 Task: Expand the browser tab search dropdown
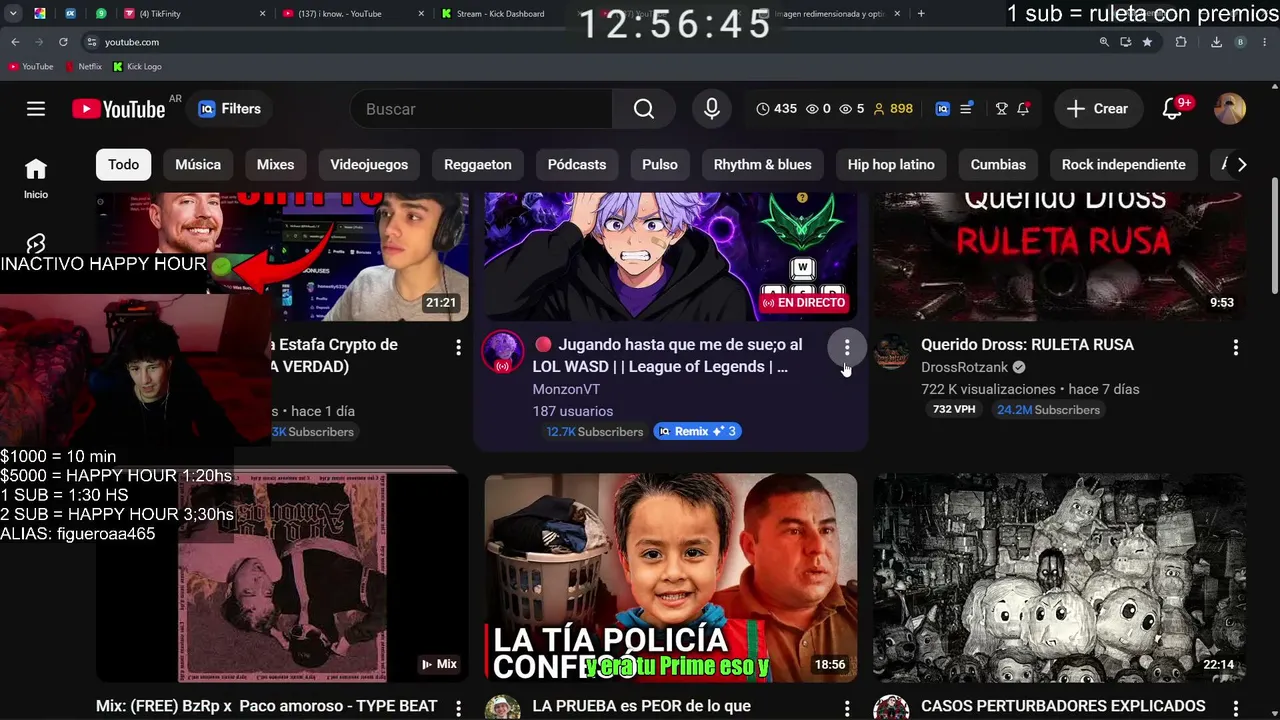click(x=14, y=14)
